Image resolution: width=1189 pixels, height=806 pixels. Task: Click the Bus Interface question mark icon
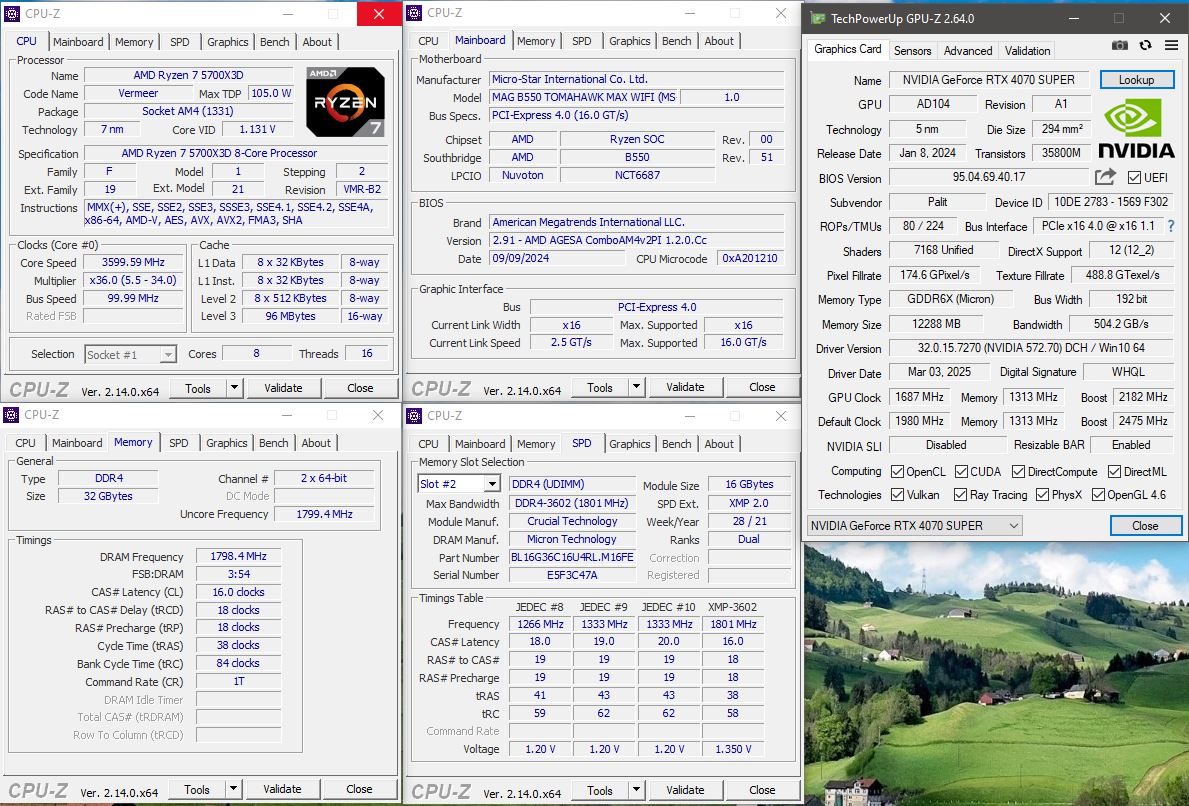[x=1172, y=226]
